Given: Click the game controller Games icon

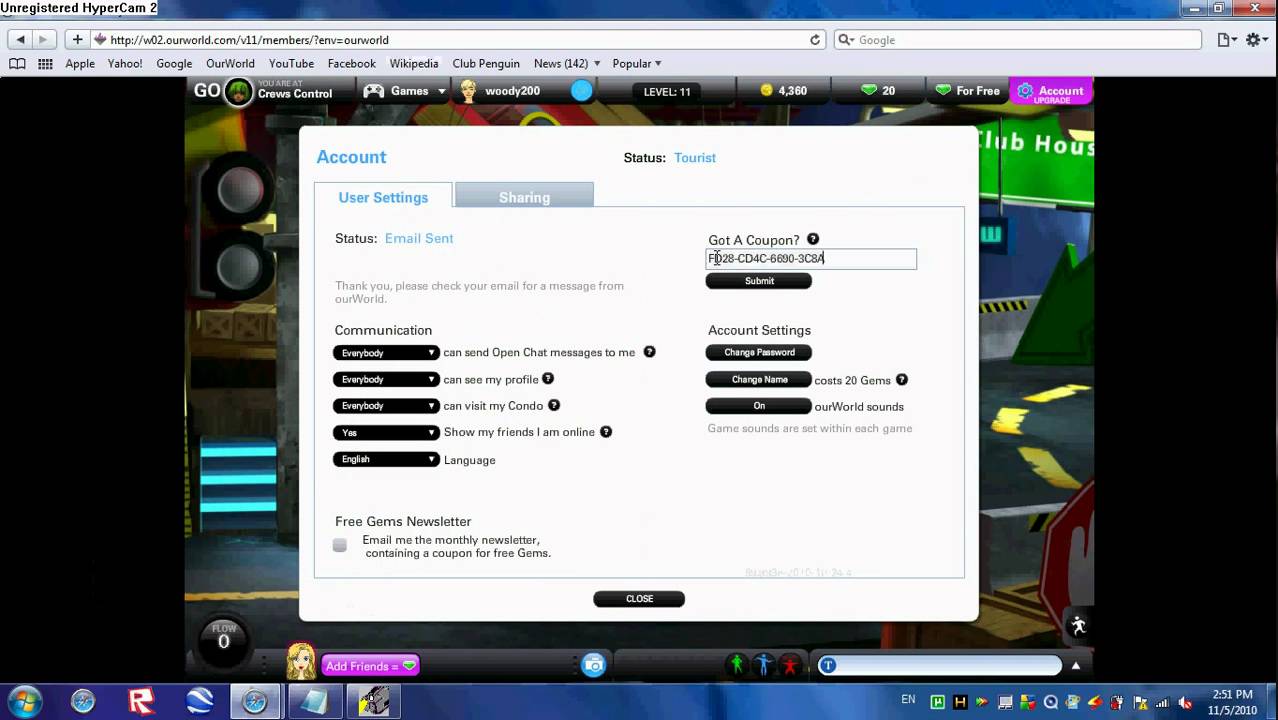Looking at the screenshot, I should [373, 91].
